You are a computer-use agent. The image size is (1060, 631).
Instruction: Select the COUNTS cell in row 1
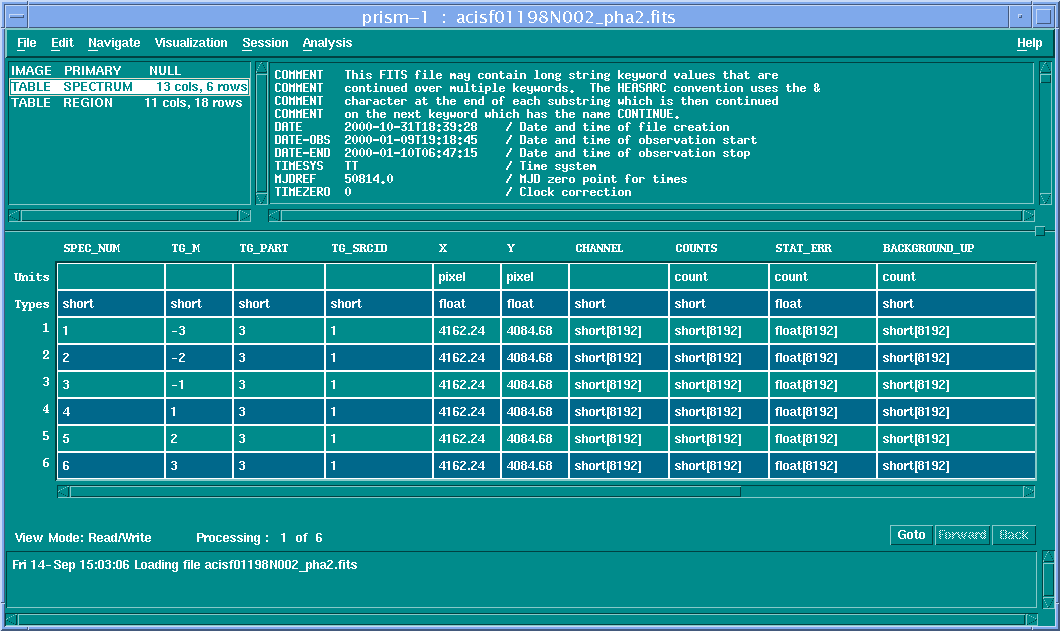click(718, 331)
